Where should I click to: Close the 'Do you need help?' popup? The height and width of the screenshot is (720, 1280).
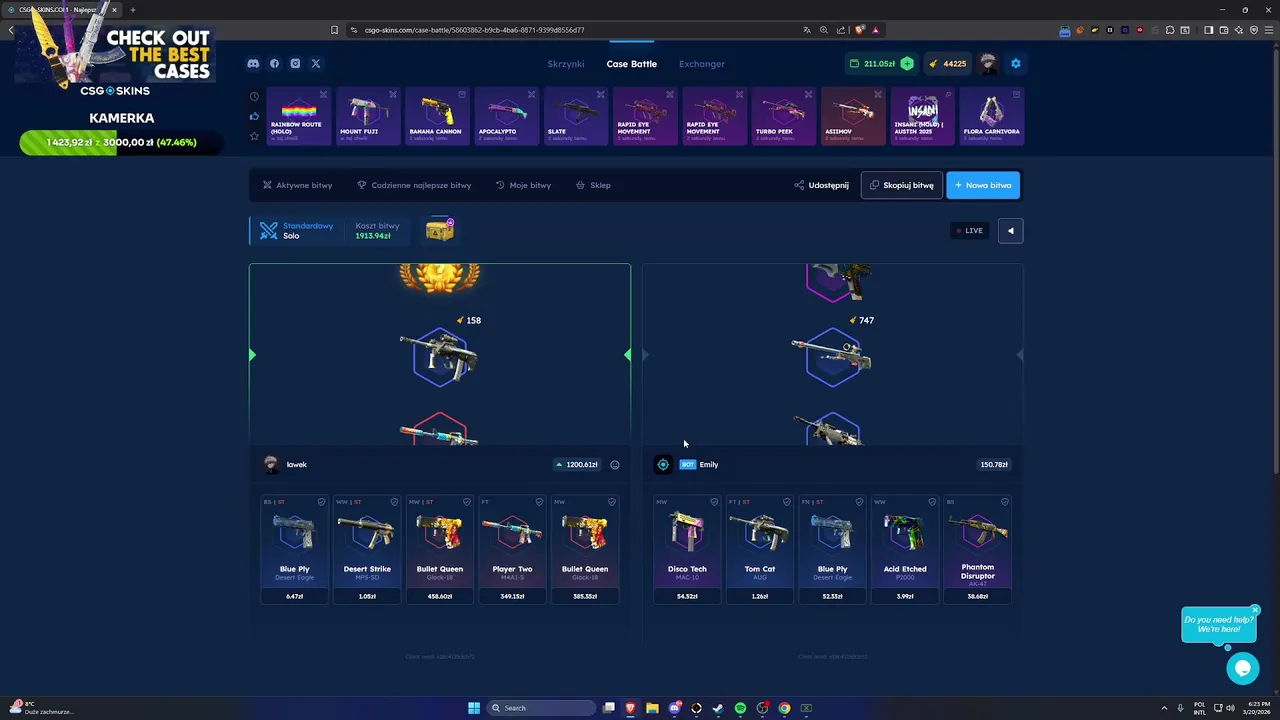pos(1255,610)
